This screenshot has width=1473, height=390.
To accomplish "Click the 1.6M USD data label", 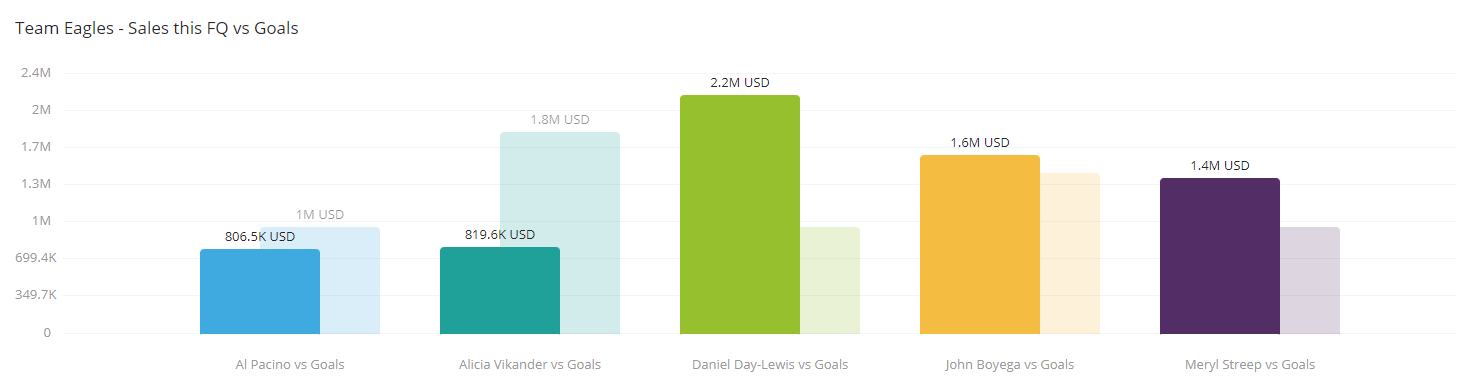I will pos(980,143).
